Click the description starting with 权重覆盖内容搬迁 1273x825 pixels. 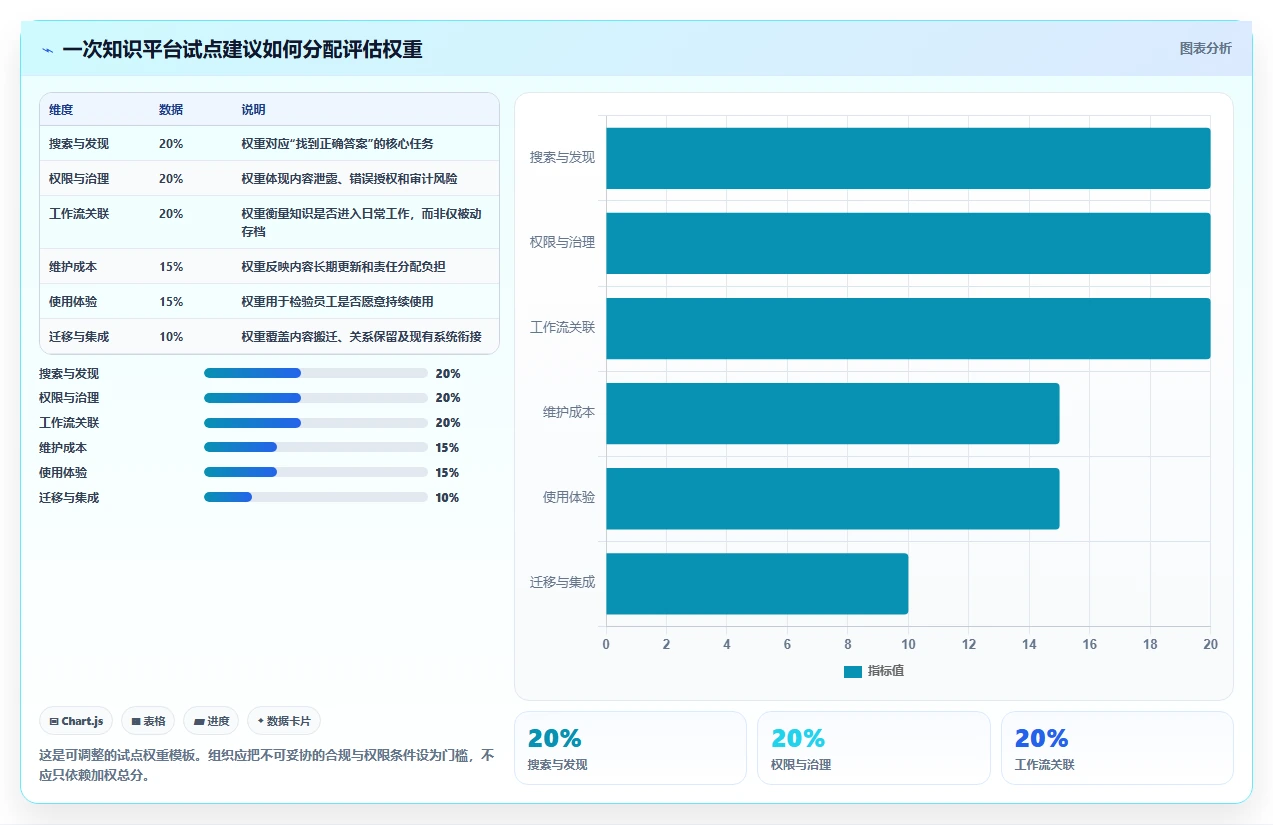[361, 337]
